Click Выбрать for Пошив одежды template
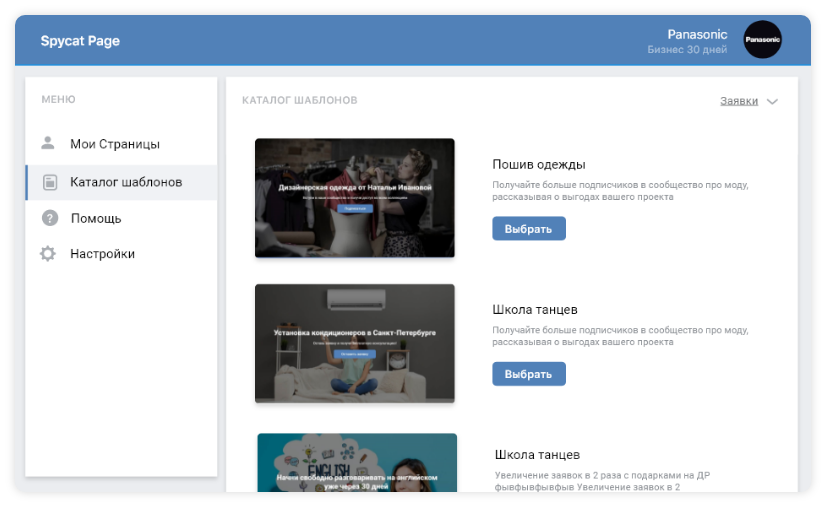 click(x=529, y=229)
